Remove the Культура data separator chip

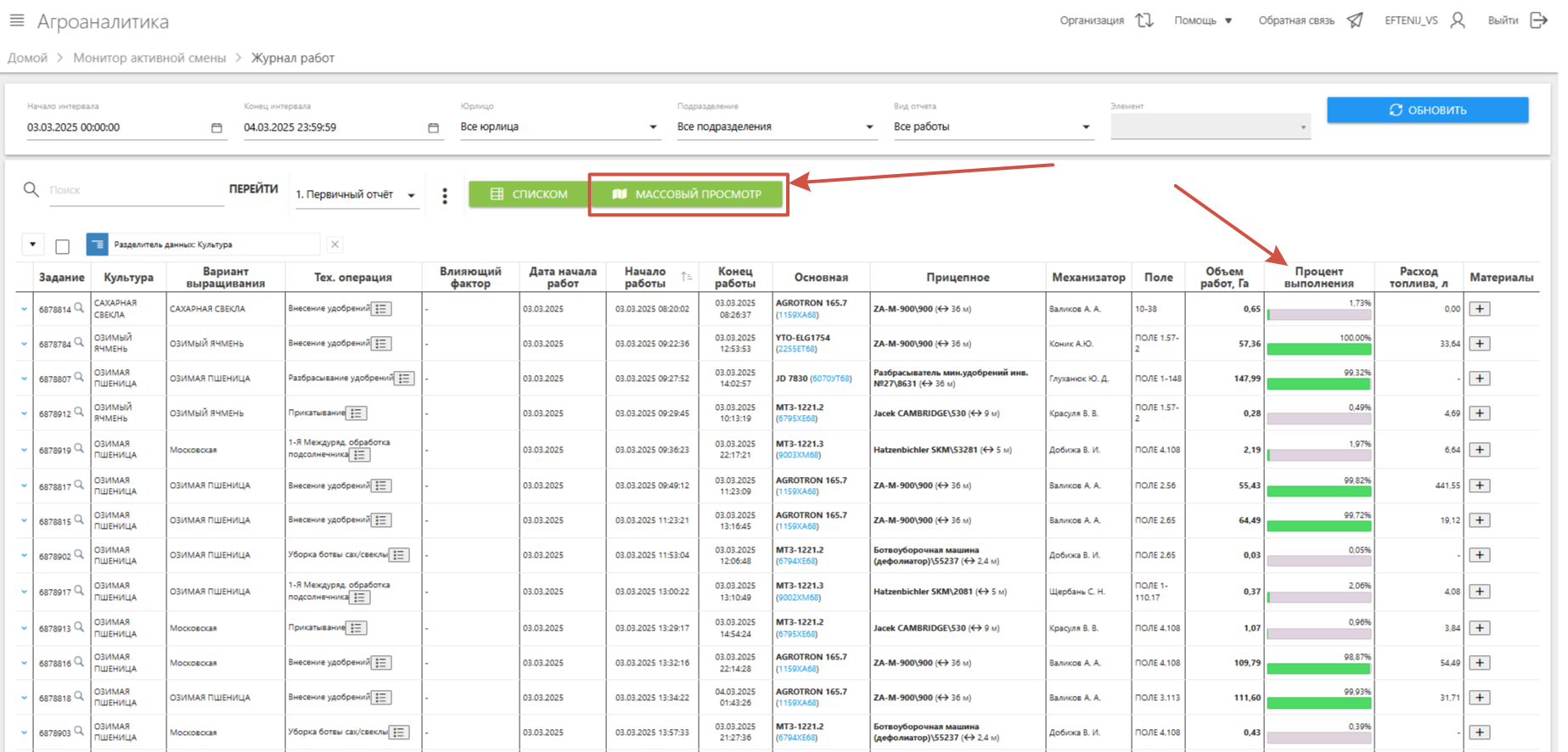335,244
